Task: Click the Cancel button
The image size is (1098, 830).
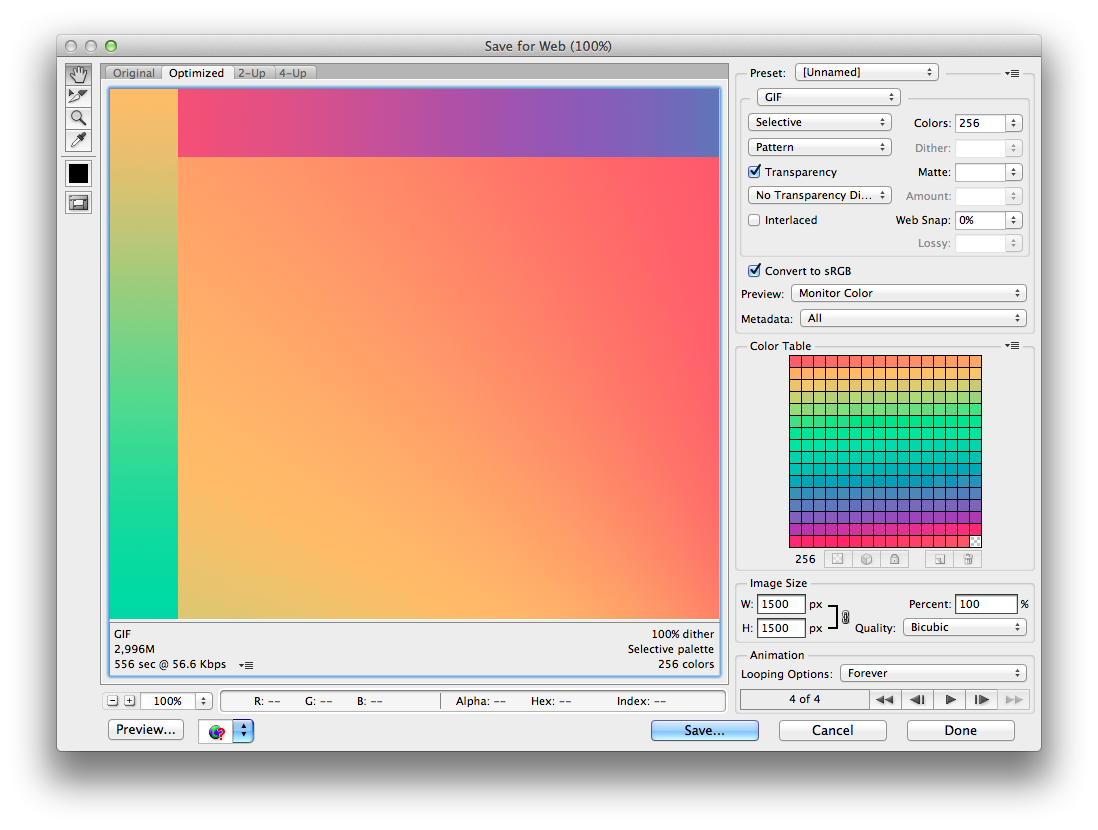Action: pyautogui.click(x=833, y=731)
